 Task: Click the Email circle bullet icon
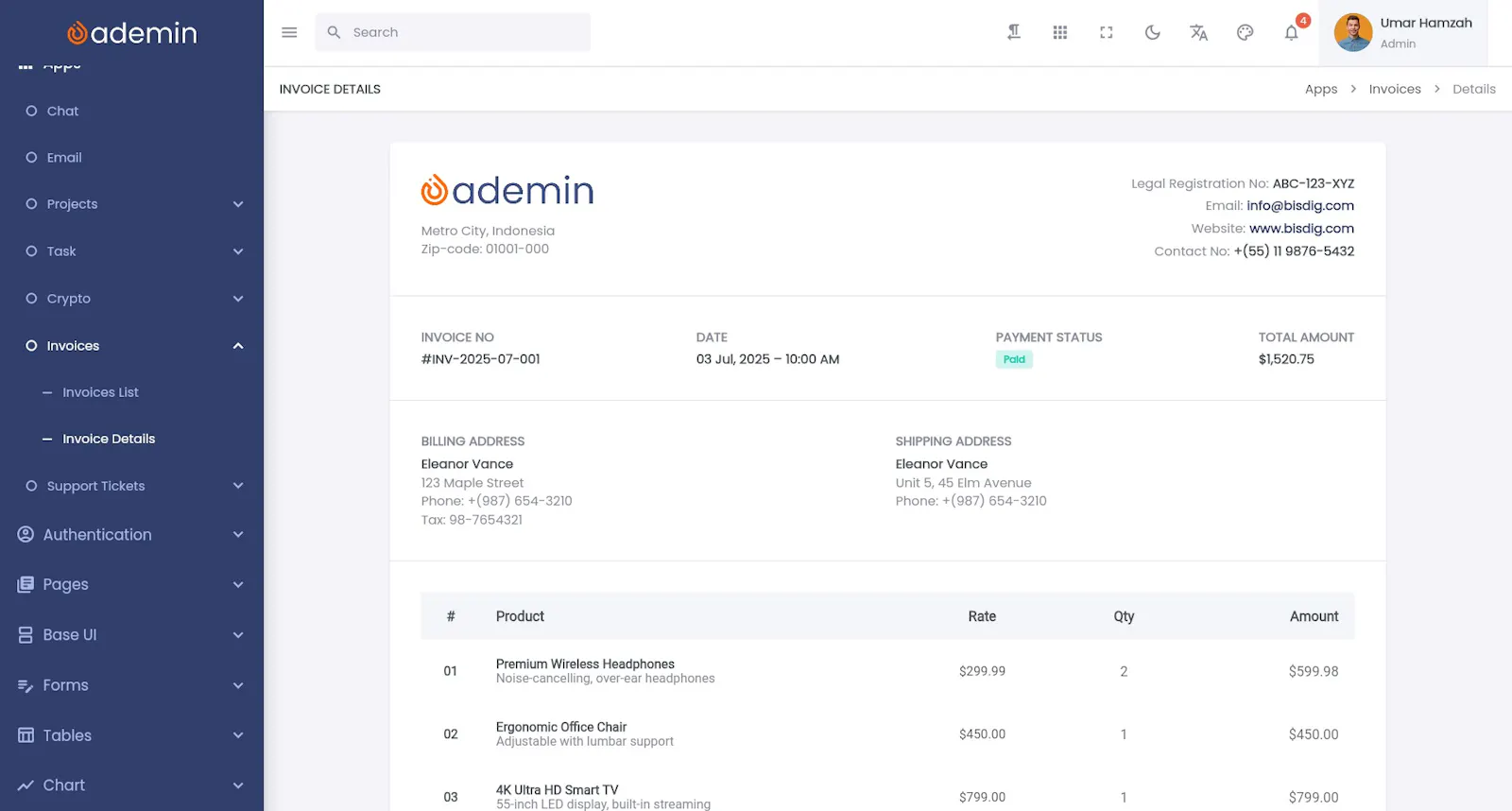[x=31, y=157]
